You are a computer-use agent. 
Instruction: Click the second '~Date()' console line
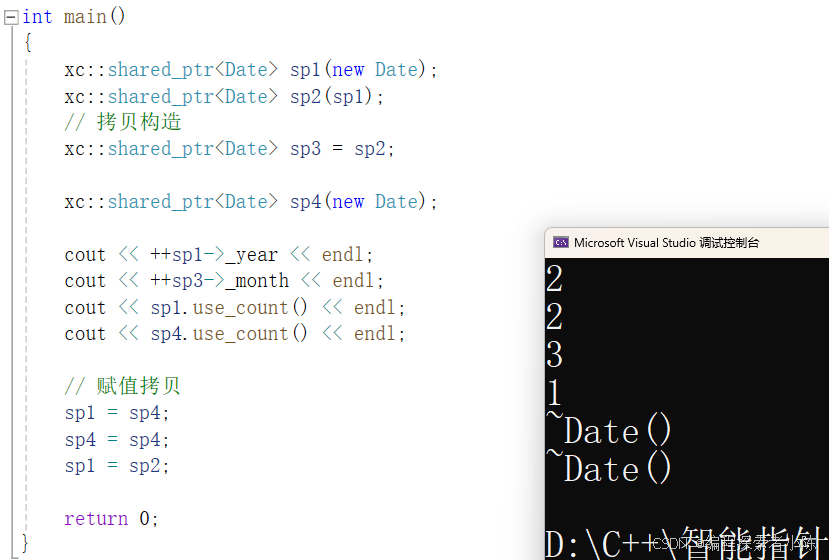[x=609, y=467]
